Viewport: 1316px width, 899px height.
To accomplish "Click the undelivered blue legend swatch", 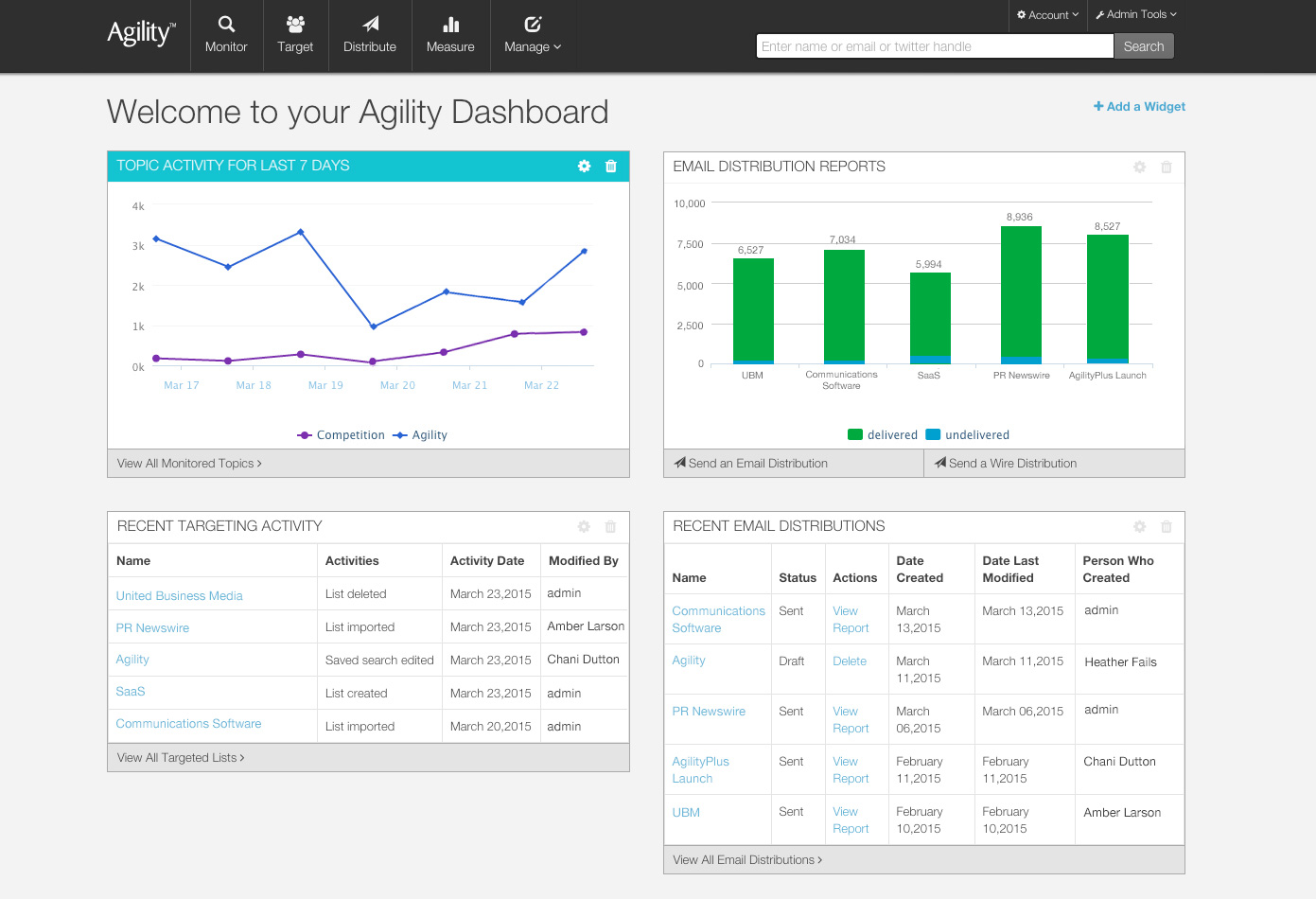I will pyautogui.click(x=933, y=435).
